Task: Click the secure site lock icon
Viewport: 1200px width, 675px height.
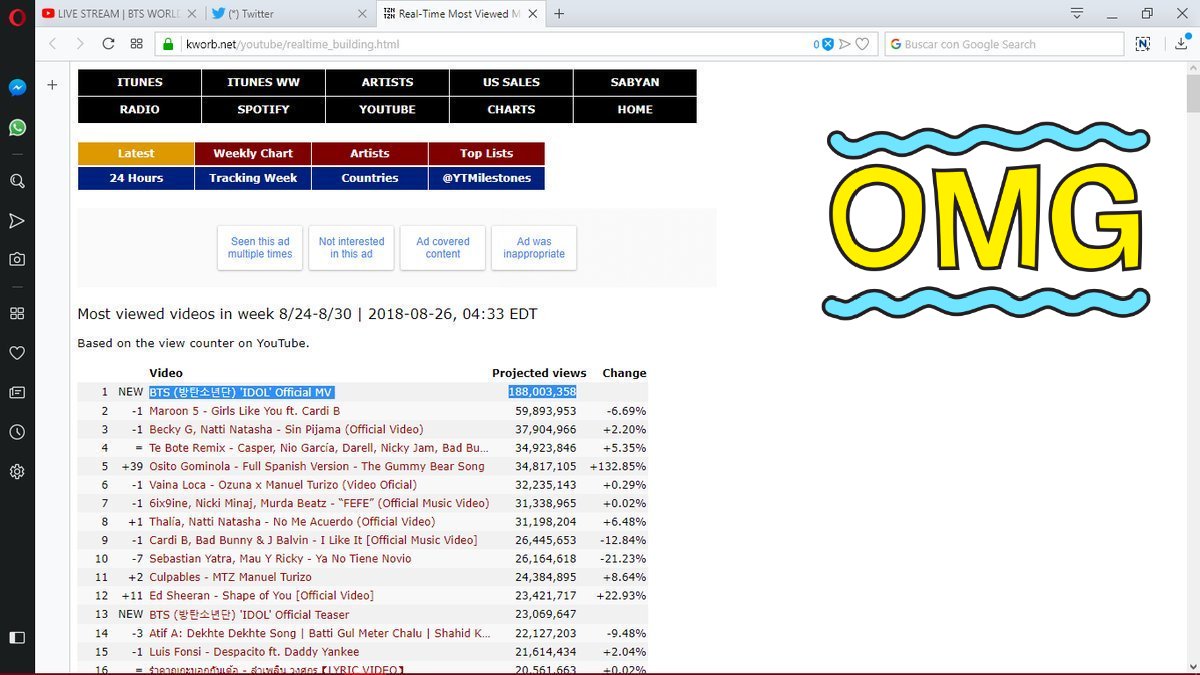Action: [168, 44]
